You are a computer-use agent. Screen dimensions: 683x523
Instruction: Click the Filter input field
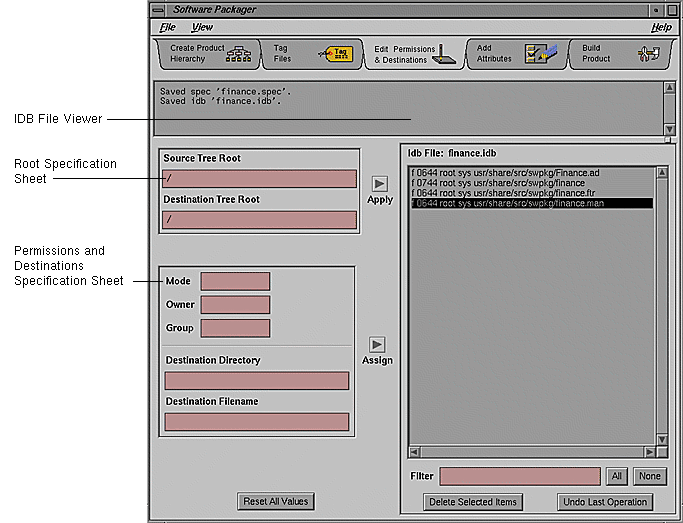(x=520, y=476)
